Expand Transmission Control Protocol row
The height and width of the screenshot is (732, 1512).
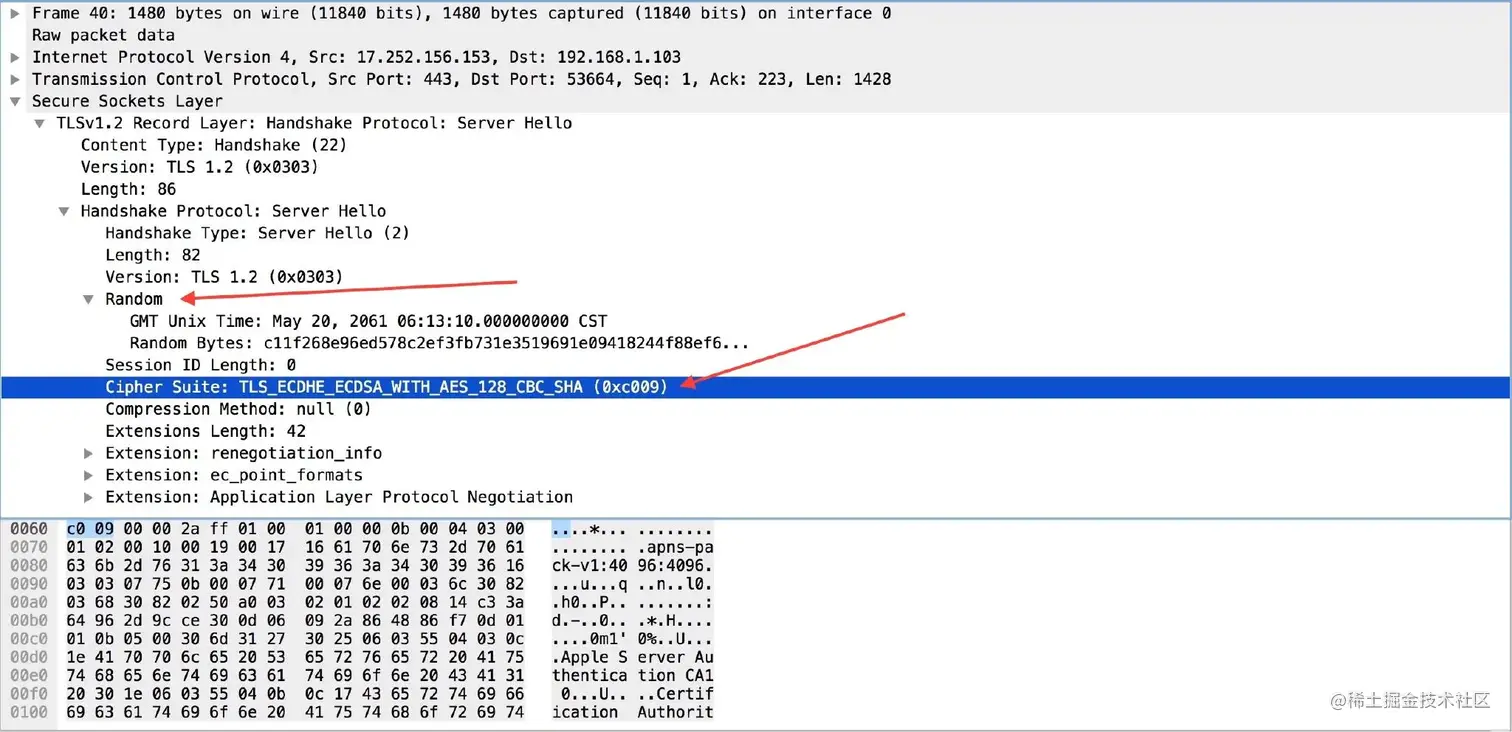click(x=15, y=79)
